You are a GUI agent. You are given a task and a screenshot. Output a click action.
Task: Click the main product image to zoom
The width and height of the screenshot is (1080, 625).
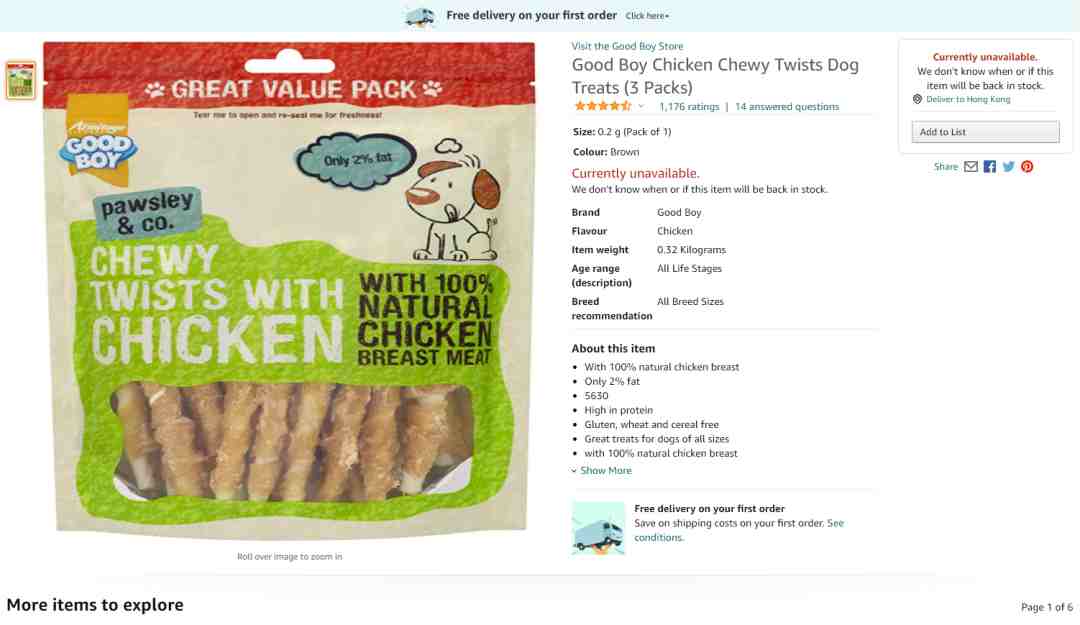pos(289,291)
